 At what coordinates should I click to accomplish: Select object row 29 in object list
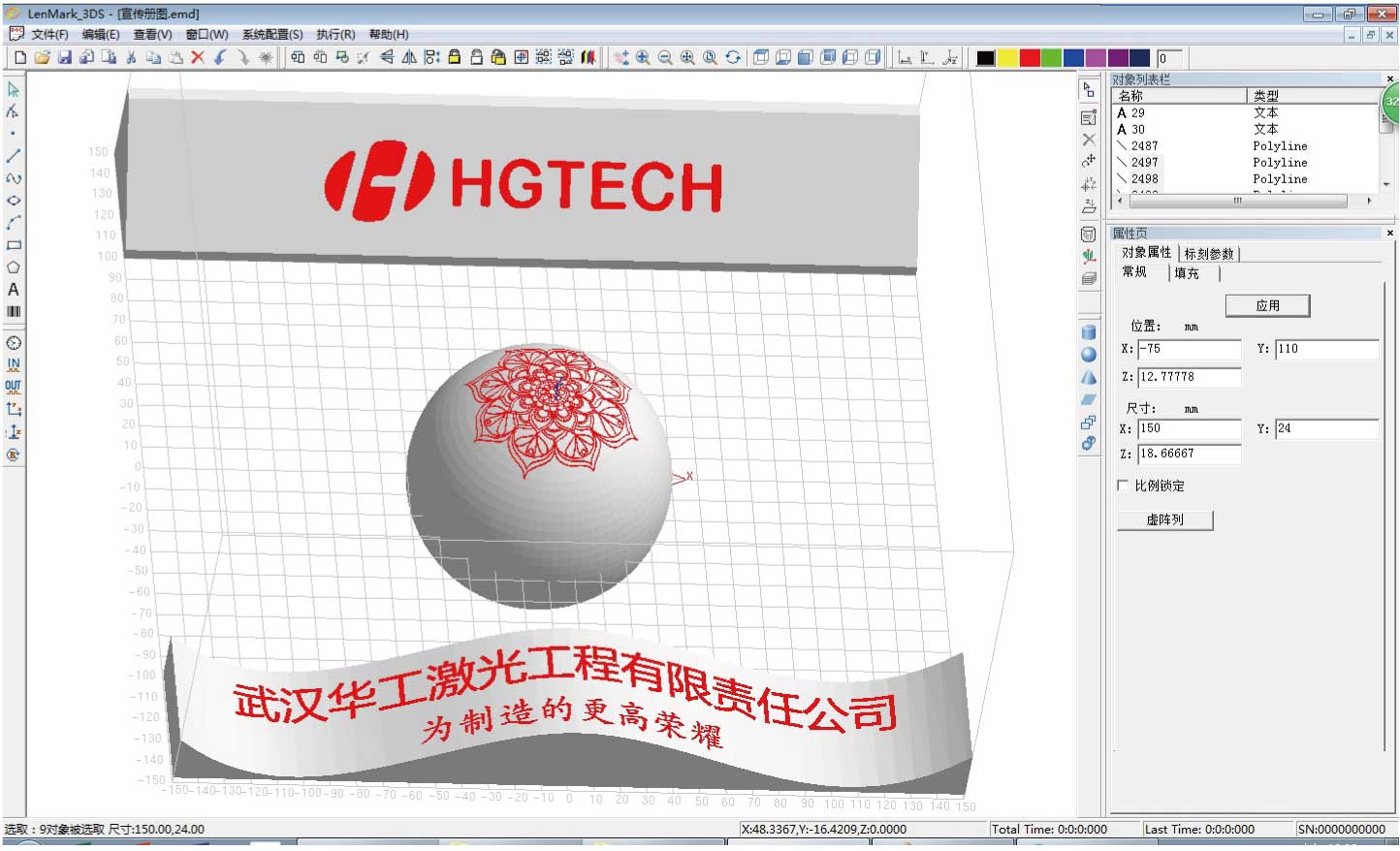1245,112
